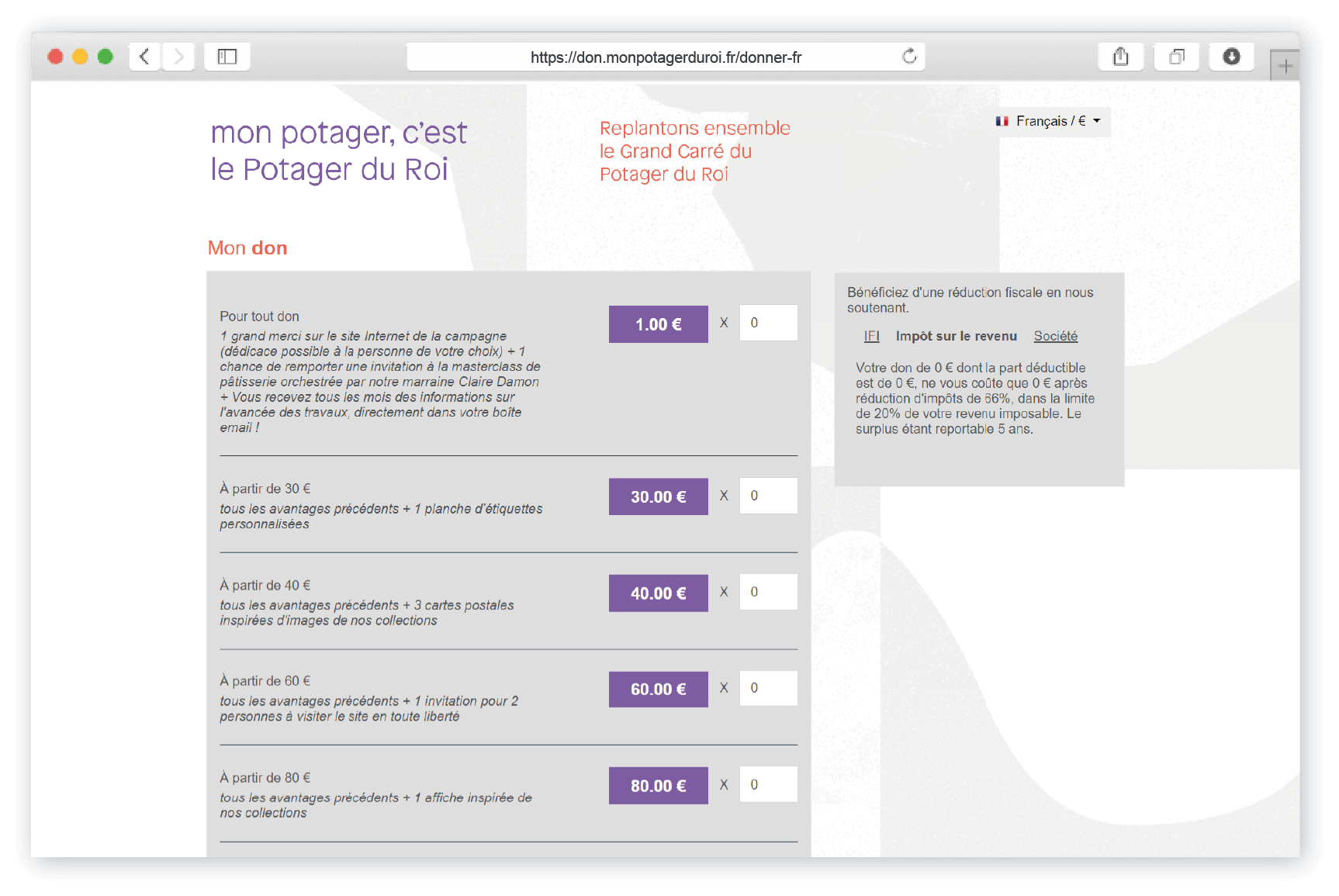Click the 'Pour tout don' label
Screen dimensions: 1339x896
click(259, 317)
